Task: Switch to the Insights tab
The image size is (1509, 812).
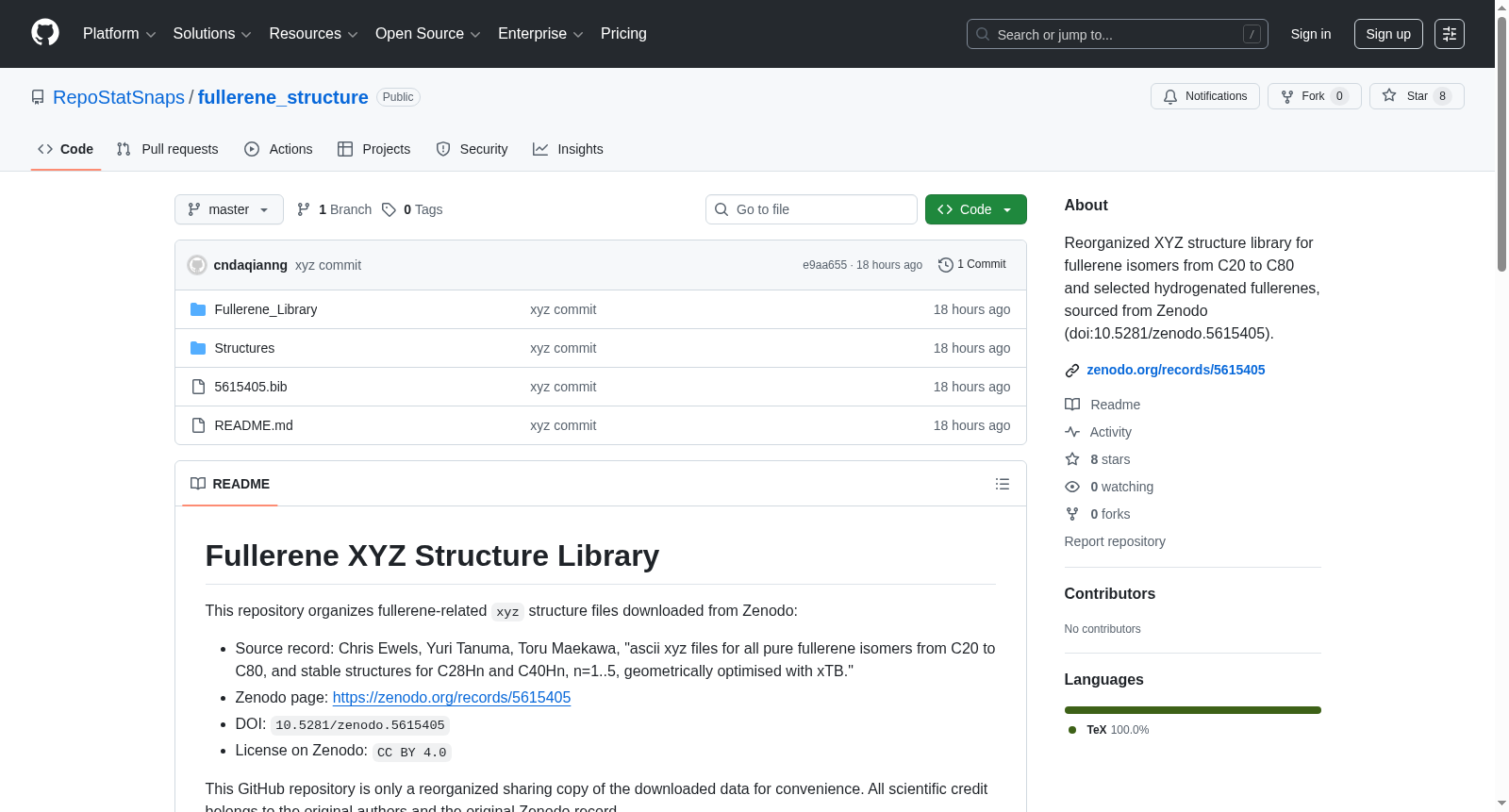Action: point(568,149)
